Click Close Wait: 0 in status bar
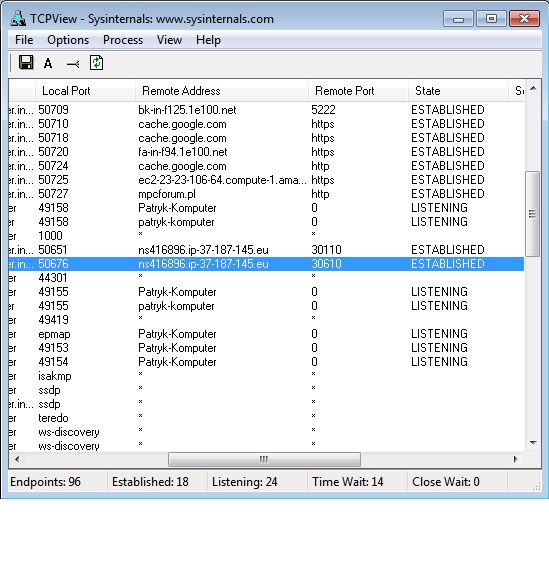This screenshot has width=549, height=572. (x=446, y=482)
